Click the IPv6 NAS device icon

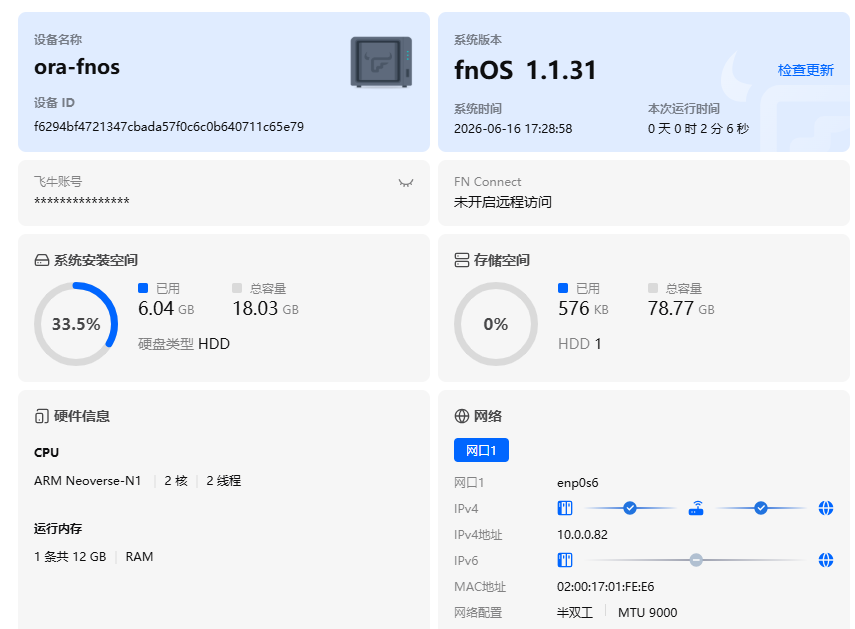[565, 560]
